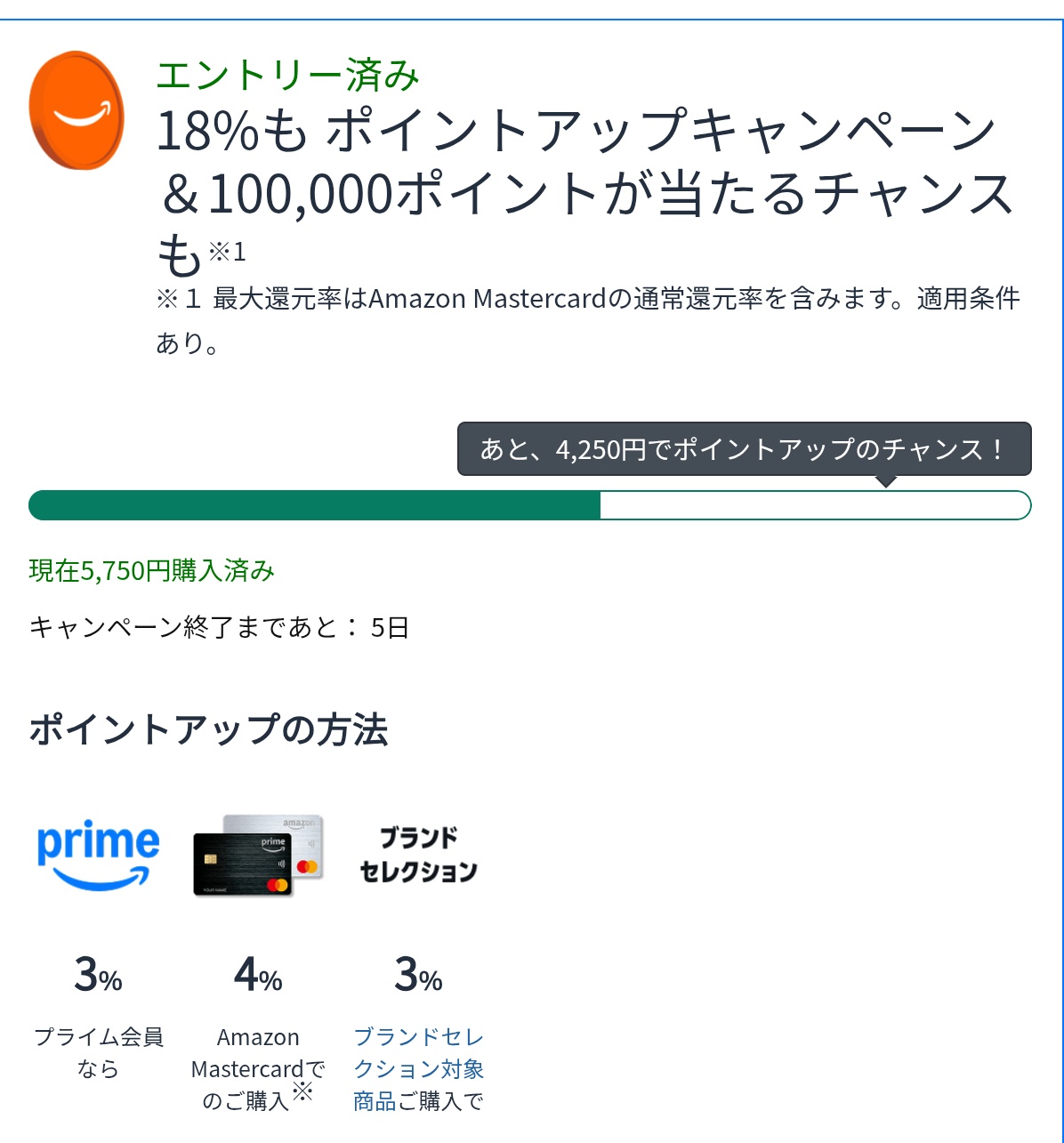This screenshot has width=1064, height=1143.
Task: Click the キャンペーン終了まであと 5日 text
Action: coord(219,628)
